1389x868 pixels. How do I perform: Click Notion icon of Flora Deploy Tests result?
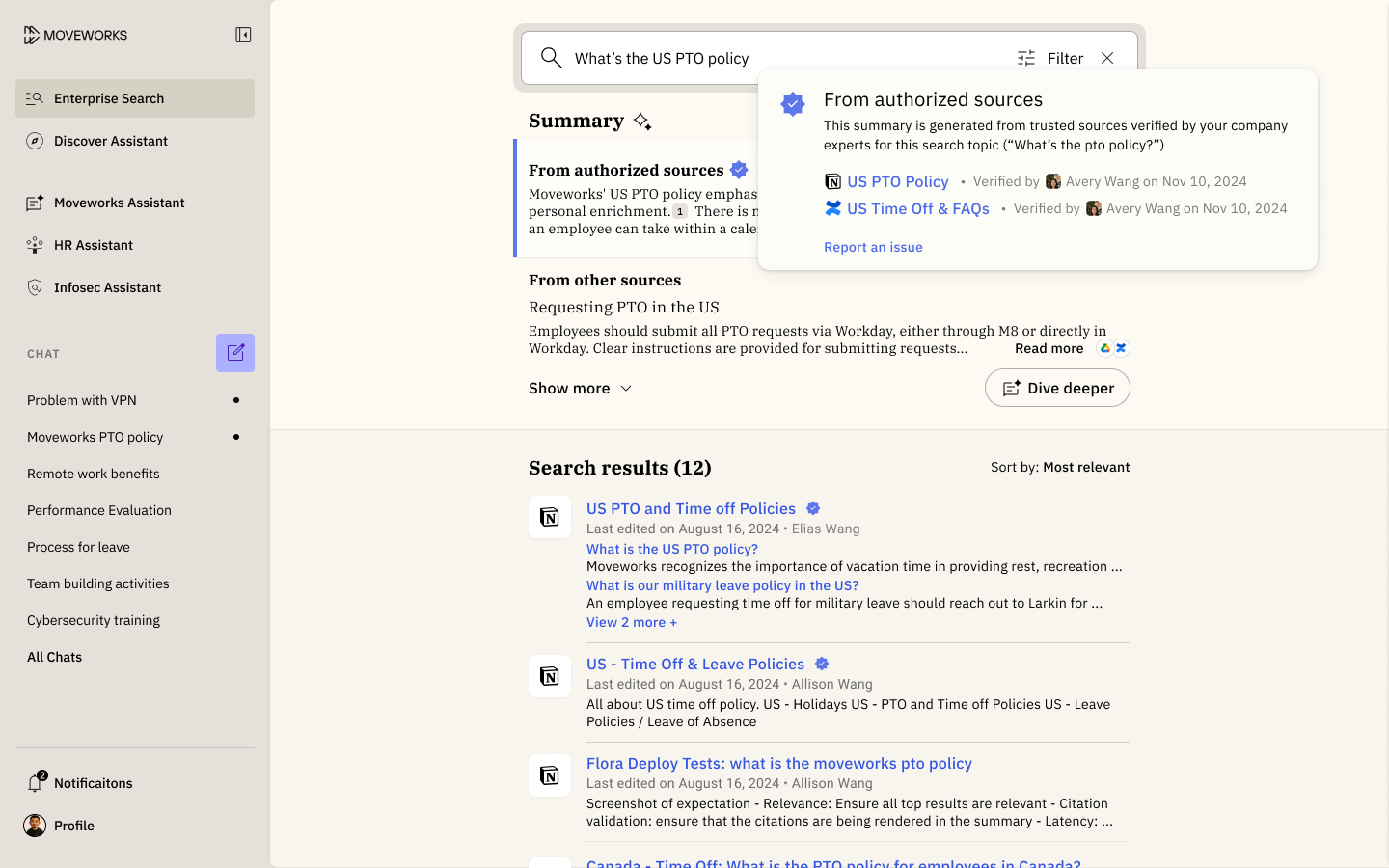550,775
